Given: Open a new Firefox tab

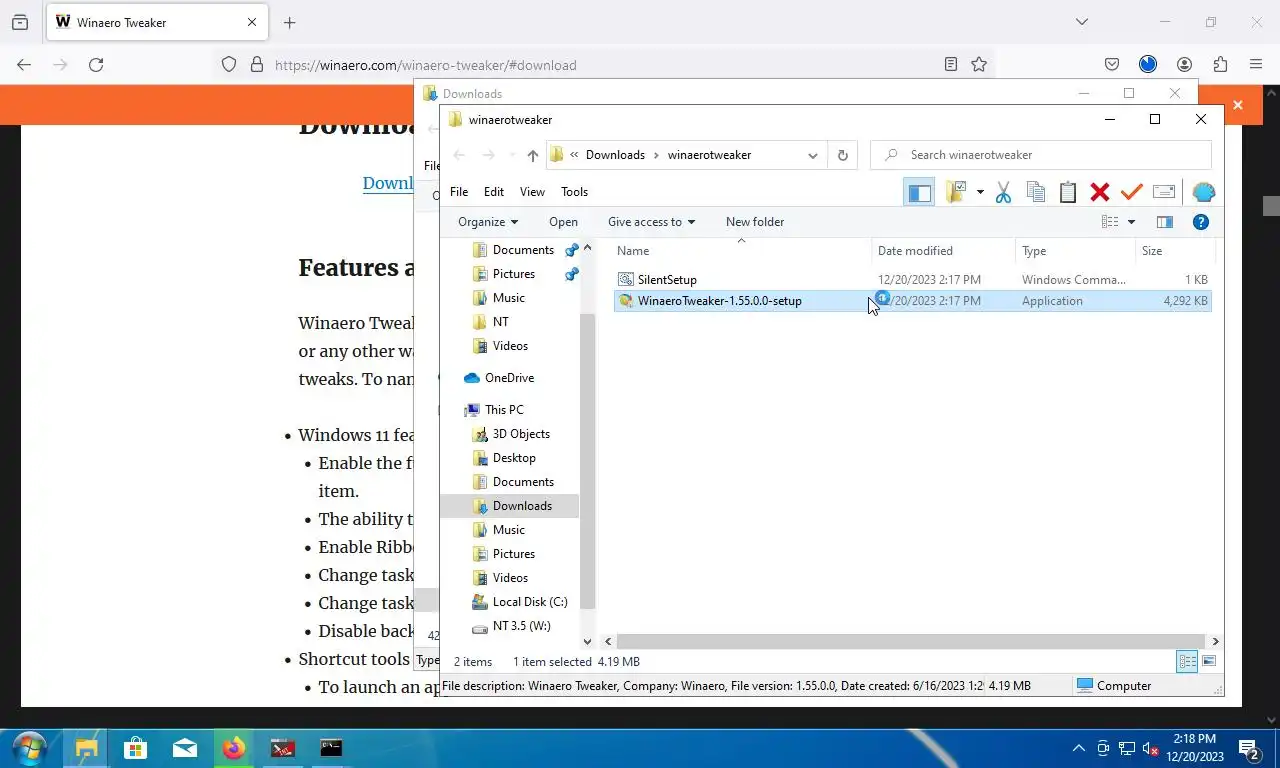Looking at the screenshot, I should pyautogui.click(x=290, y=22).
